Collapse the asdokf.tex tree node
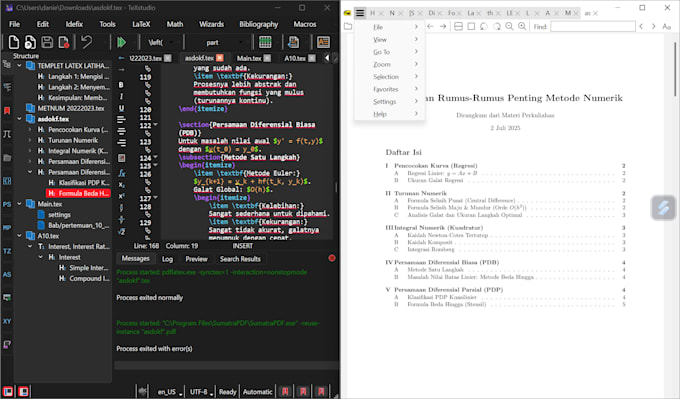Screen dimensions: 680x399 tap(20, 119)
